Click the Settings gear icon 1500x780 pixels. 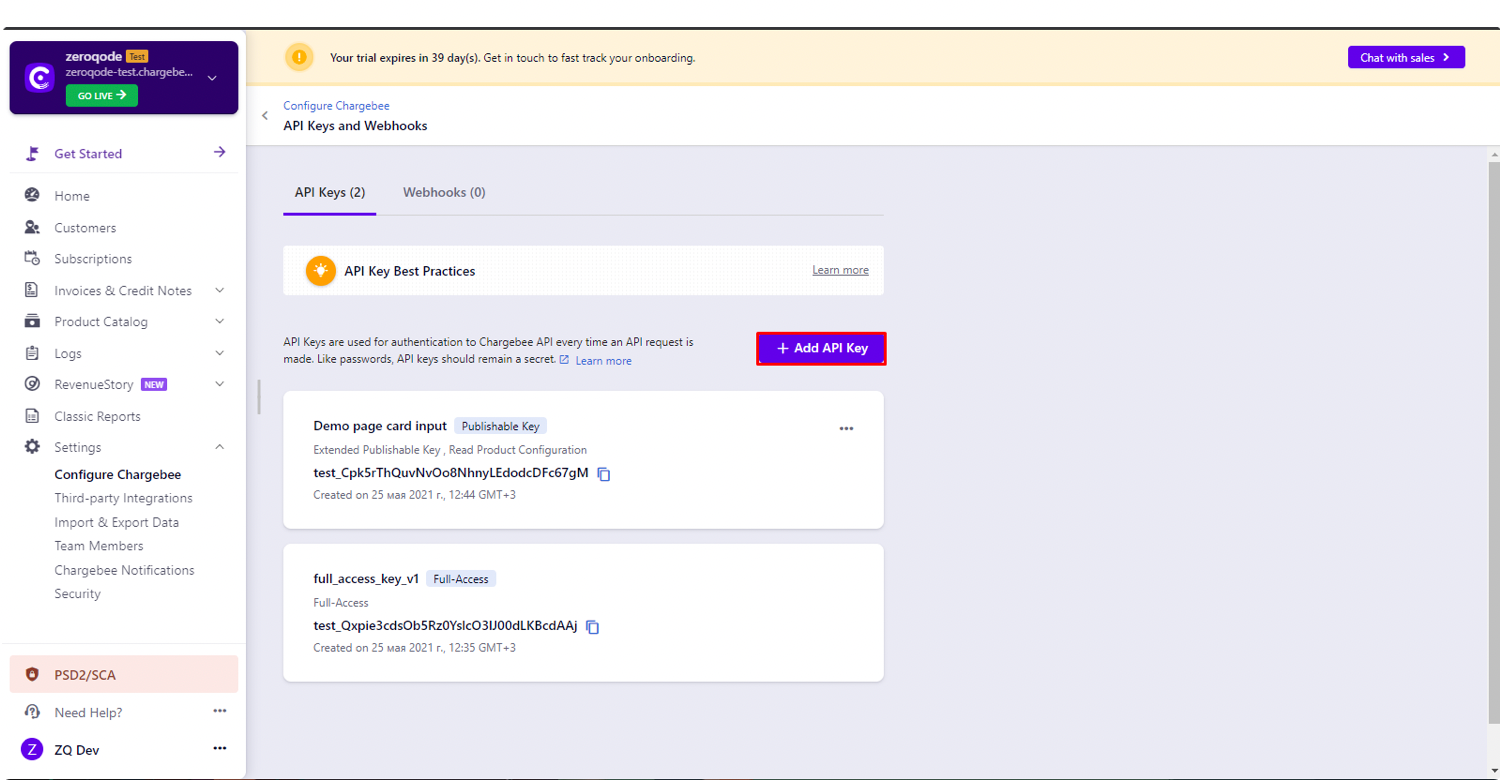click(32, 448)
